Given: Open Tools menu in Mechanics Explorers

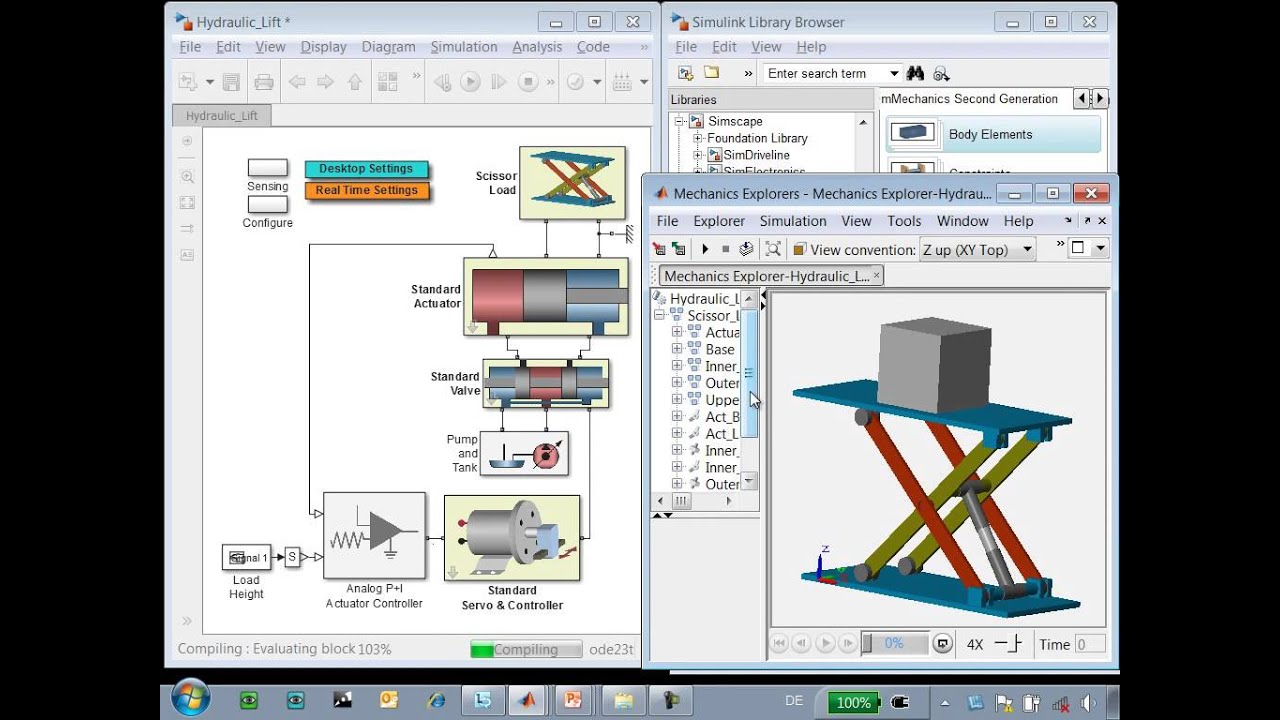Looking at the screenshot, I should click(904, 221).
